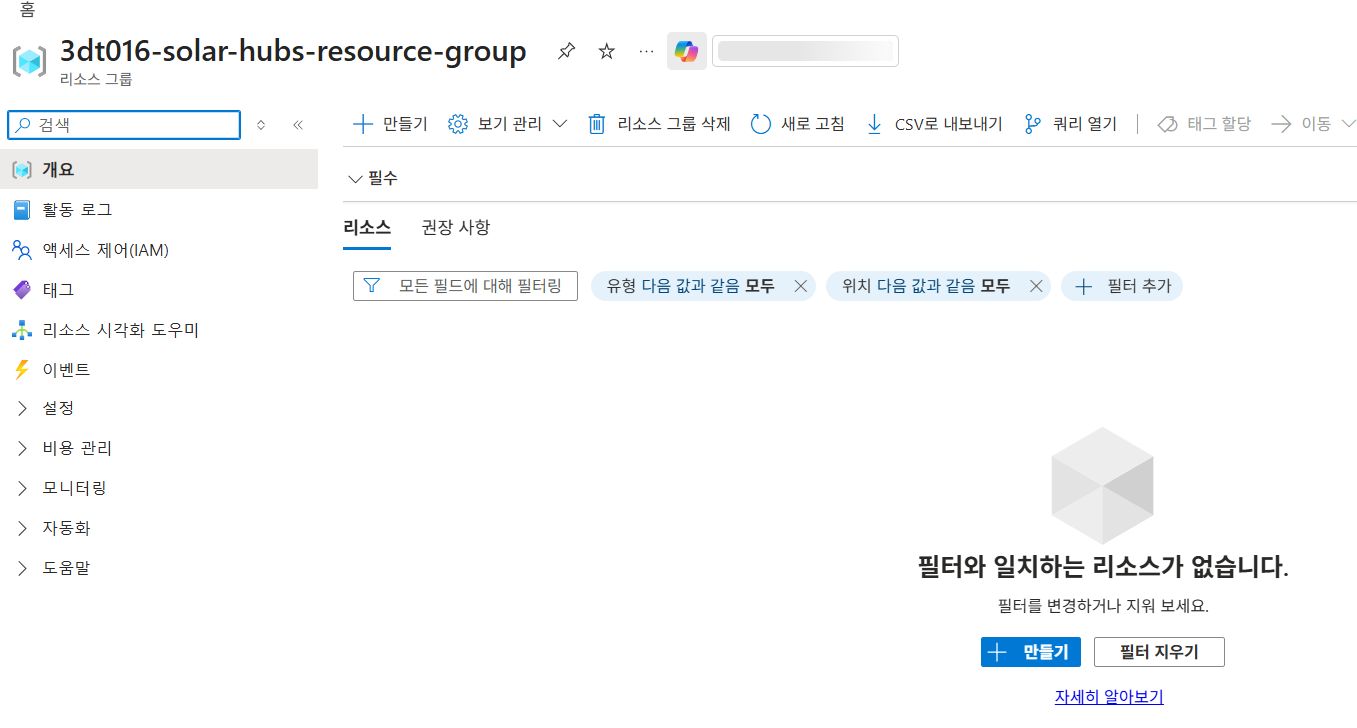Click 태그 할당 label in toolbar
This screenshot has height=728, width=1357.
[1219, 124]
